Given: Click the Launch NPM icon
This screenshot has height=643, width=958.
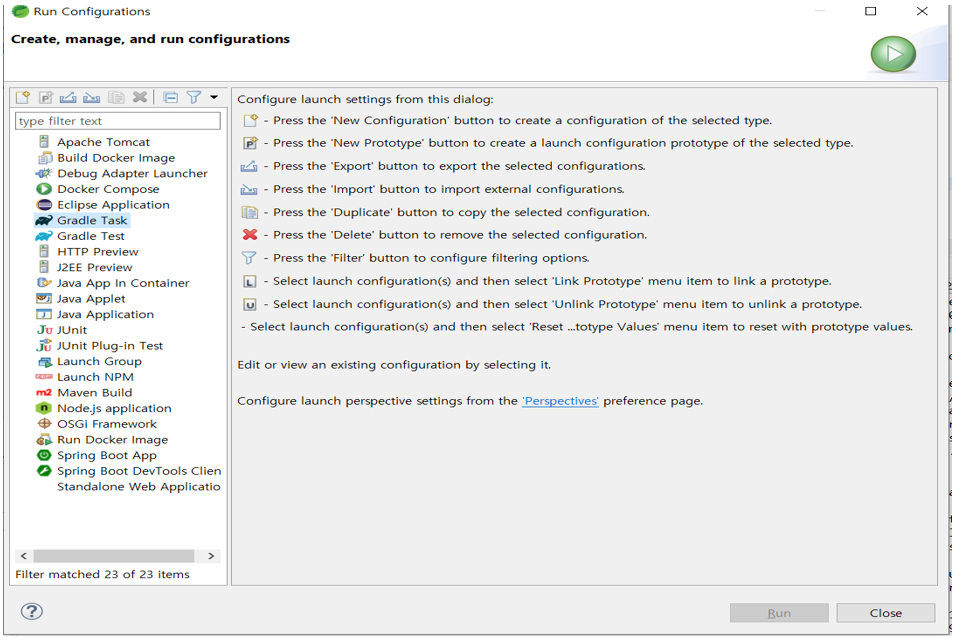Looking at the screenshot, I should click(44, 377).
